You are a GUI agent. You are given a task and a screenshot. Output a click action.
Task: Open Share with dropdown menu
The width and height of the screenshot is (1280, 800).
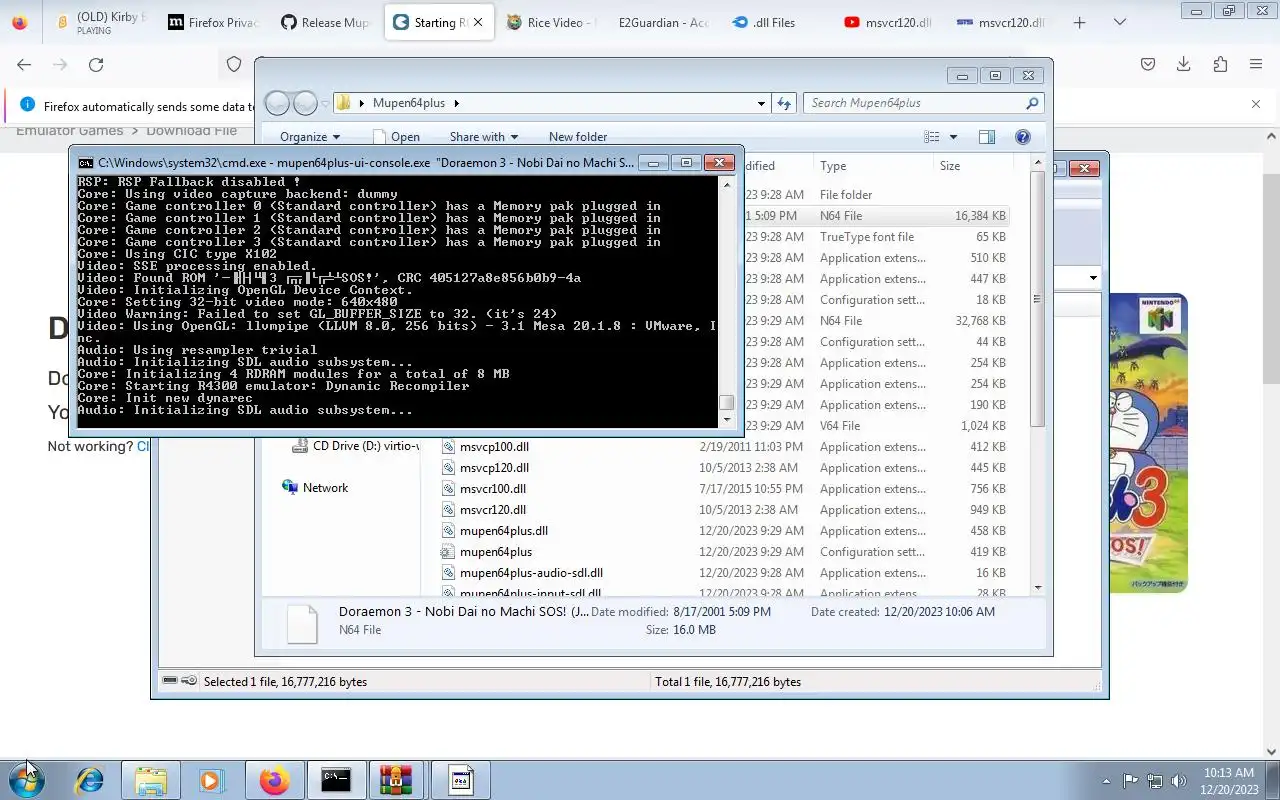pos(484,137)
